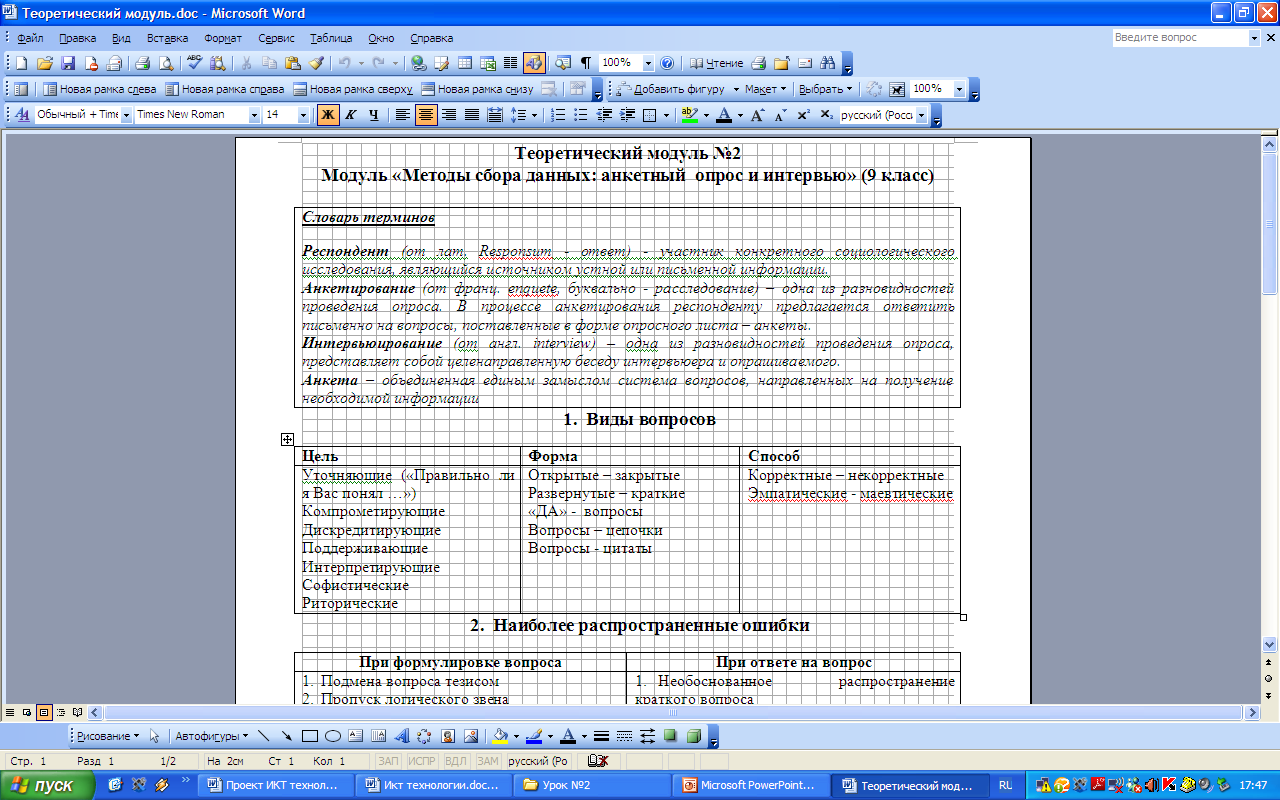
Task: Click the Новая рамка слева button
Action: click(100, 89)
